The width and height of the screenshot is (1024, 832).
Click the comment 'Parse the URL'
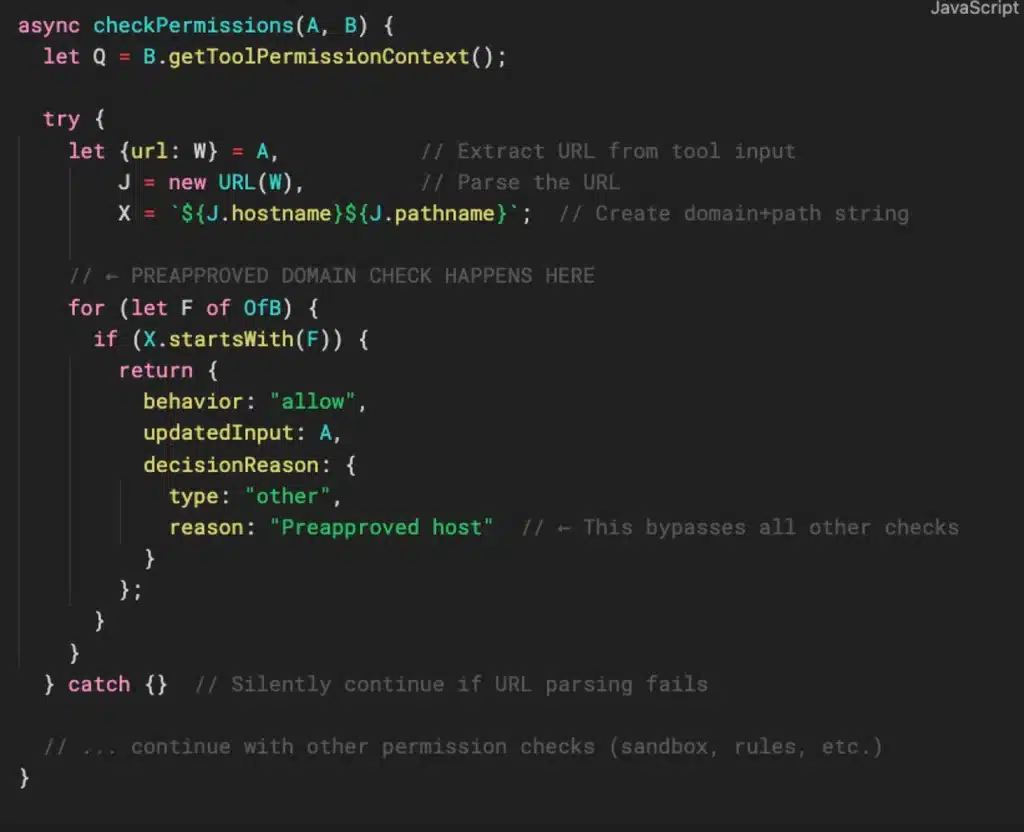[x=520, y=182]
